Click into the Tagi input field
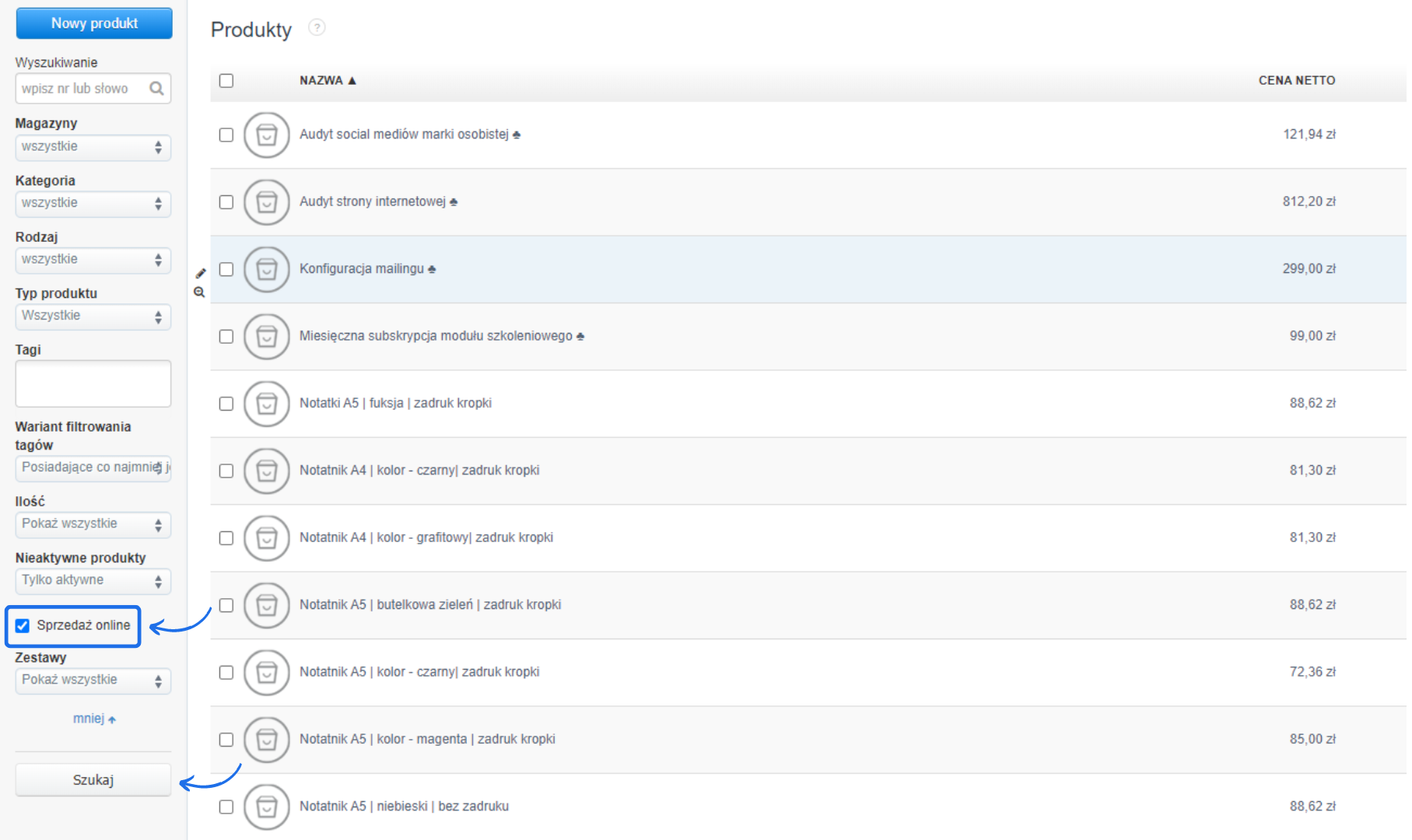The width and height of the screenshot is (1412, 840). pyautogui.click(x=93, y=383)
